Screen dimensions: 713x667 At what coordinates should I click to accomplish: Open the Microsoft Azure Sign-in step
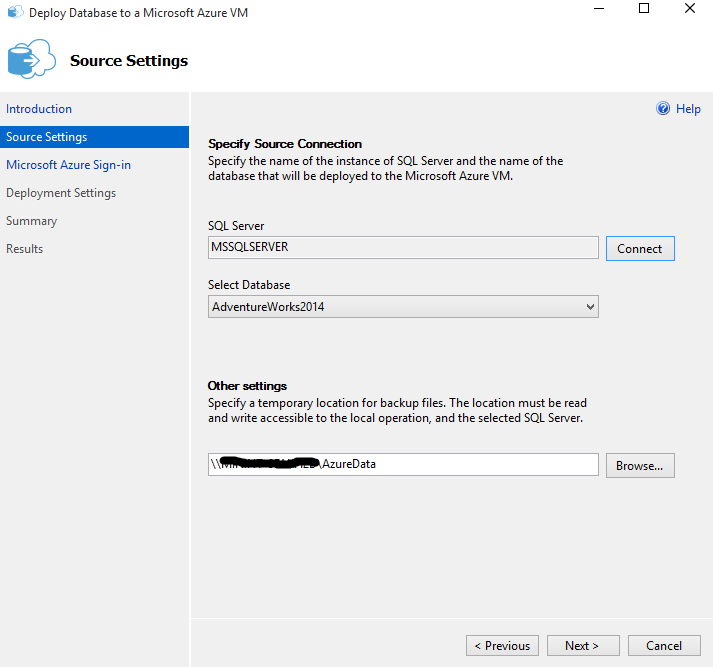(x=68, y=165)
